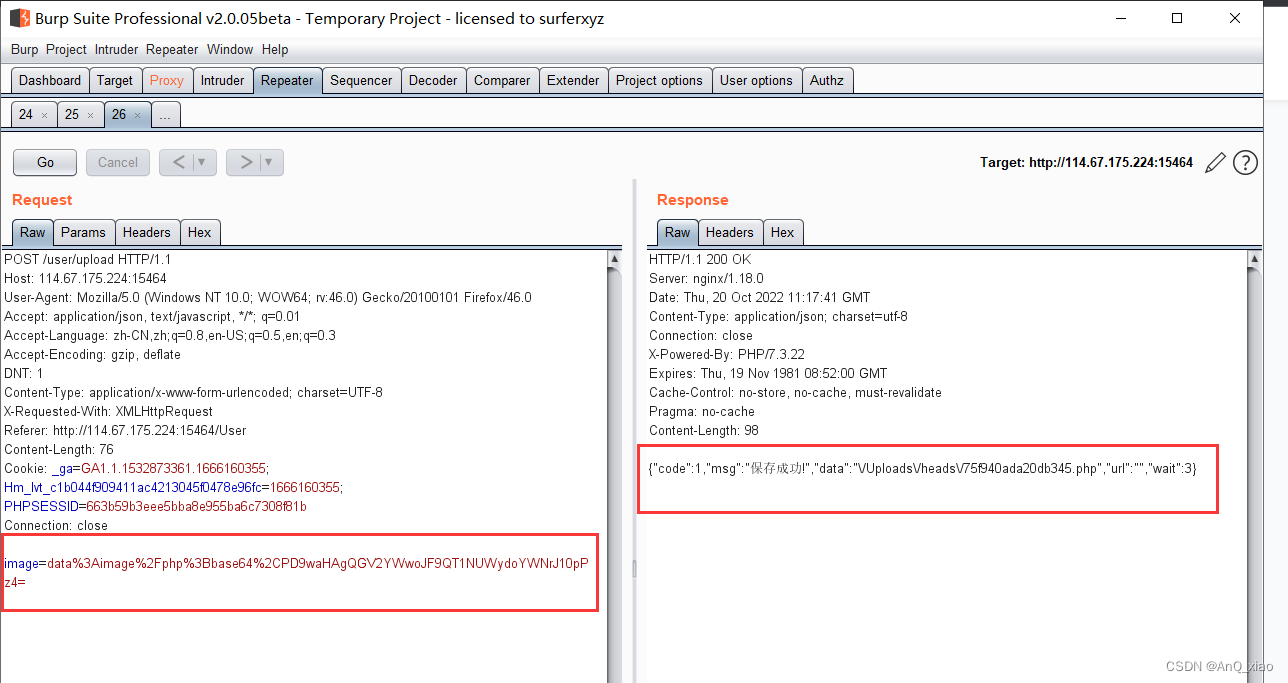Switch to the Sequencer tab
The width and height of the screenshot is (1288, 683).
coord(361,80)
